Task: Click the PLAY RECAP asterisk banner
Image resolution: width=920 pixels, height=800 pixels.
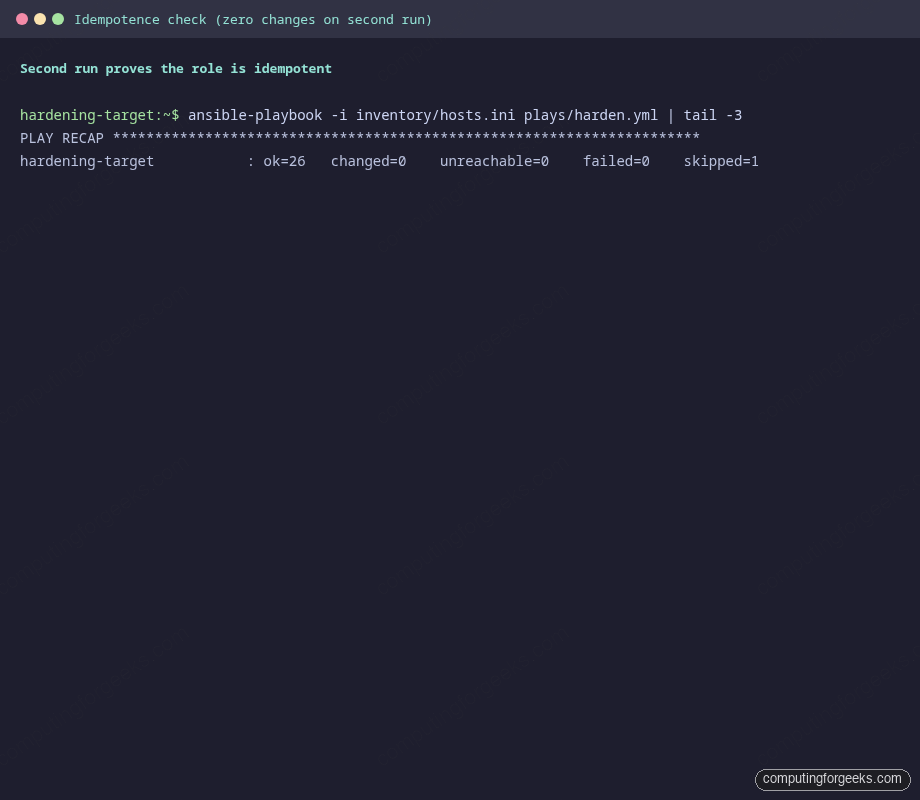Action: click(x=359, y=138)
